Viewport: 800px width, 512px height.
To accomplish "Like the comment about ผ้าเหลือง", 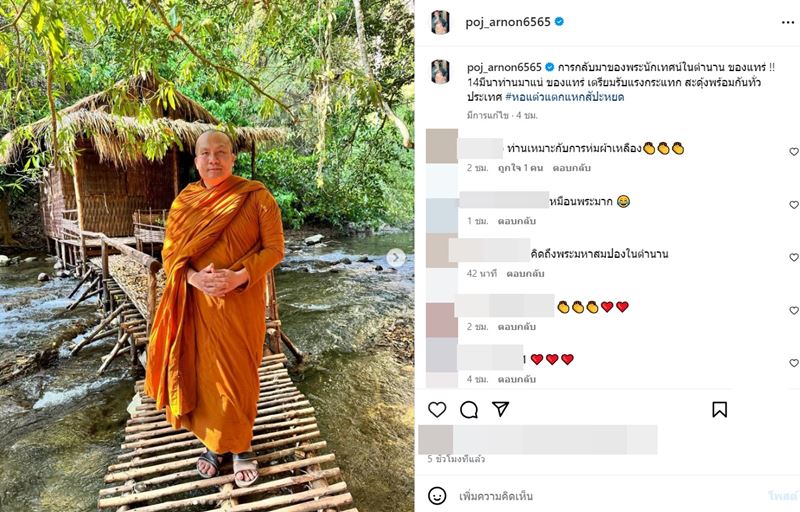I will [x=794, y=152].
